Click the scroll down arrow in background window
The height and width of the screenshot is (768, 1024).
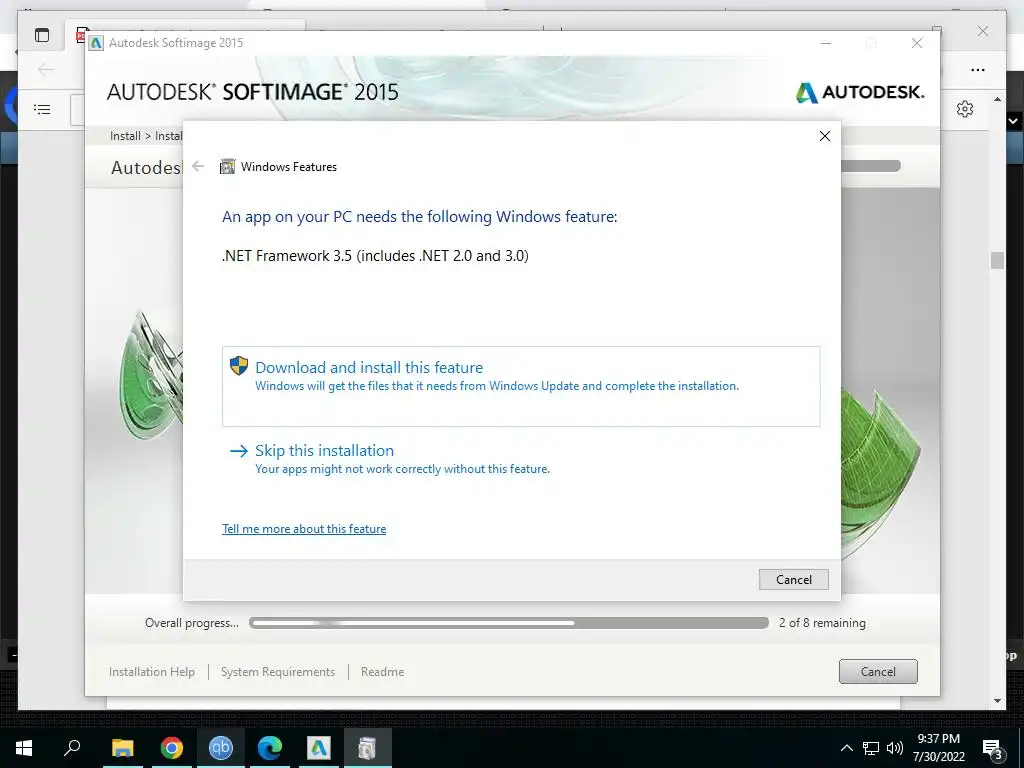[997, 701]
